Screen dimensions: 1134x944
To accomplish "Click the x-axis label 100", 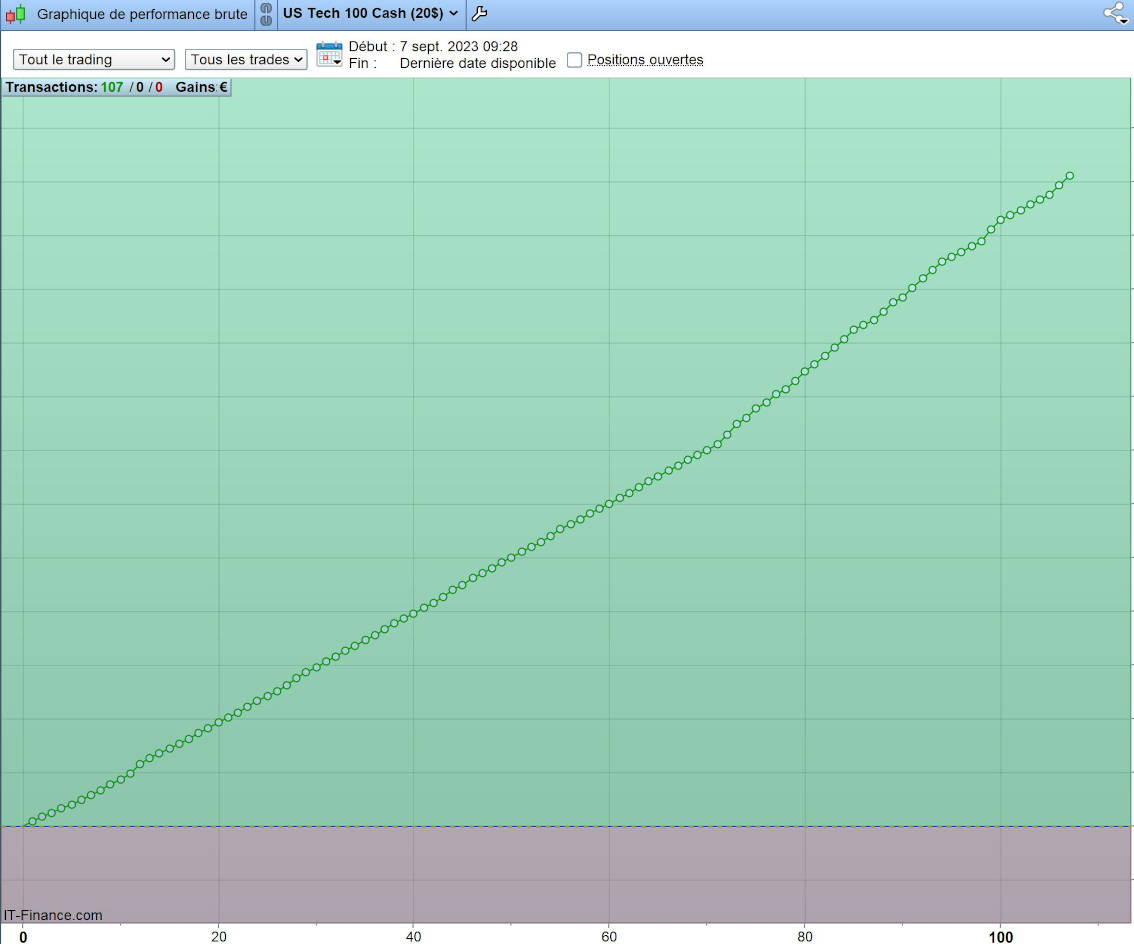I will point(1001,937).
